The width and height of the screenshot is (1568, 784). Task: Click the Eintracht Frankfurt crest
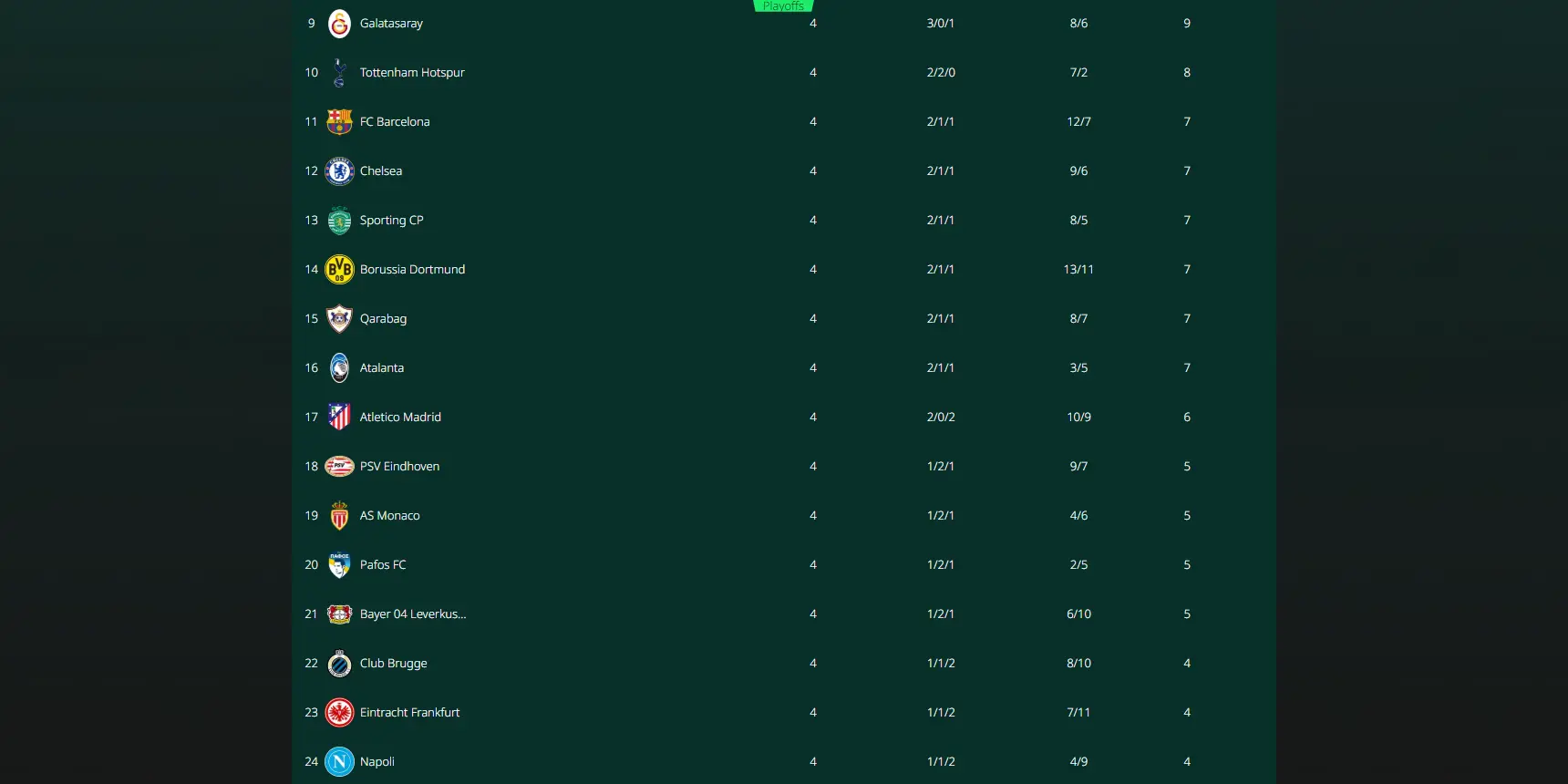point(339,713)
